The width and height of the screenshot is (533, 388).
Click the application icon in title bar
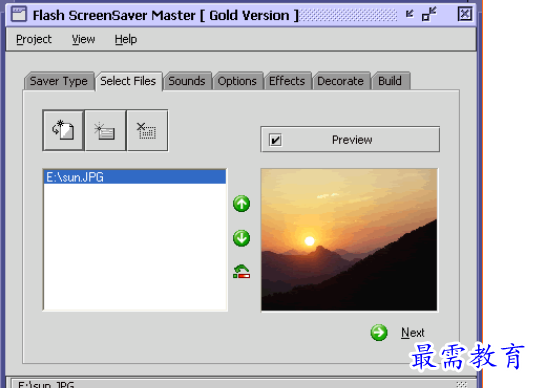tap(19, 14)
